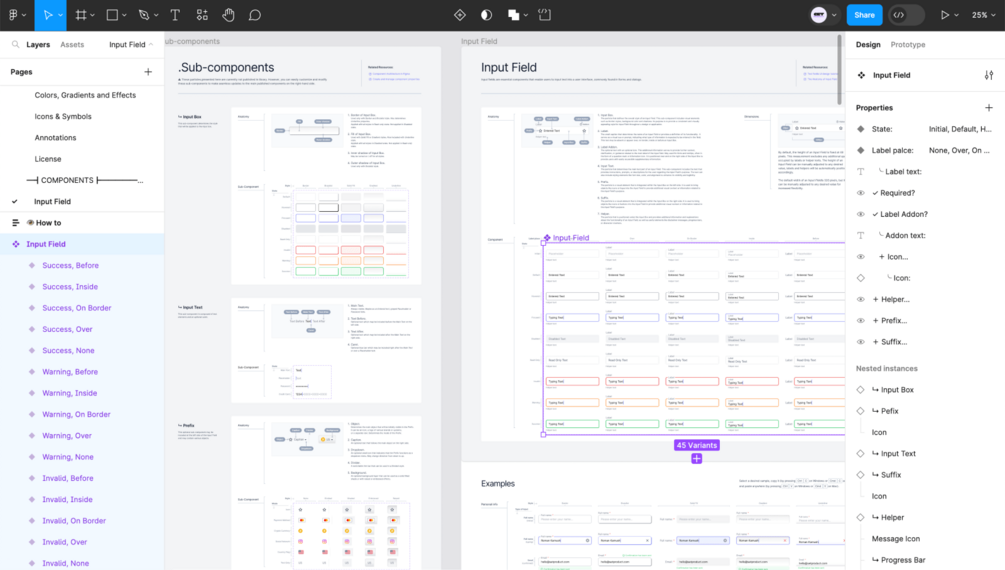The image size is (1005, 570).
Task: Click the canvas vertical scrollbar
Action: [839, 69]
